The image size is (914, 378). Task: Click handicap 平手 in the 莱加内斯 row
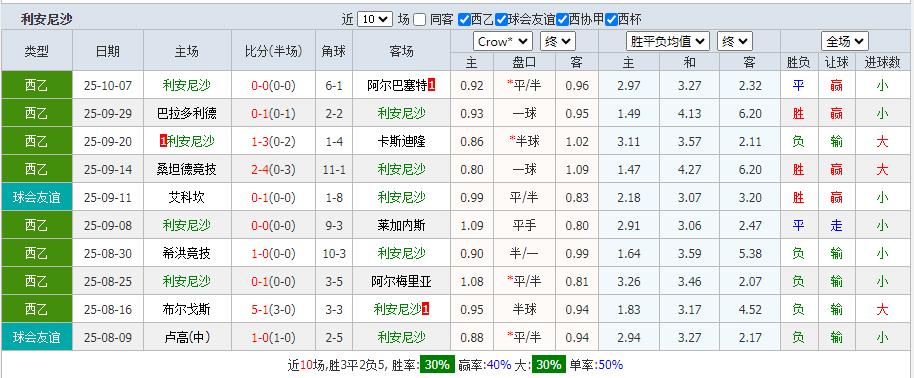[x=525, y=225]
